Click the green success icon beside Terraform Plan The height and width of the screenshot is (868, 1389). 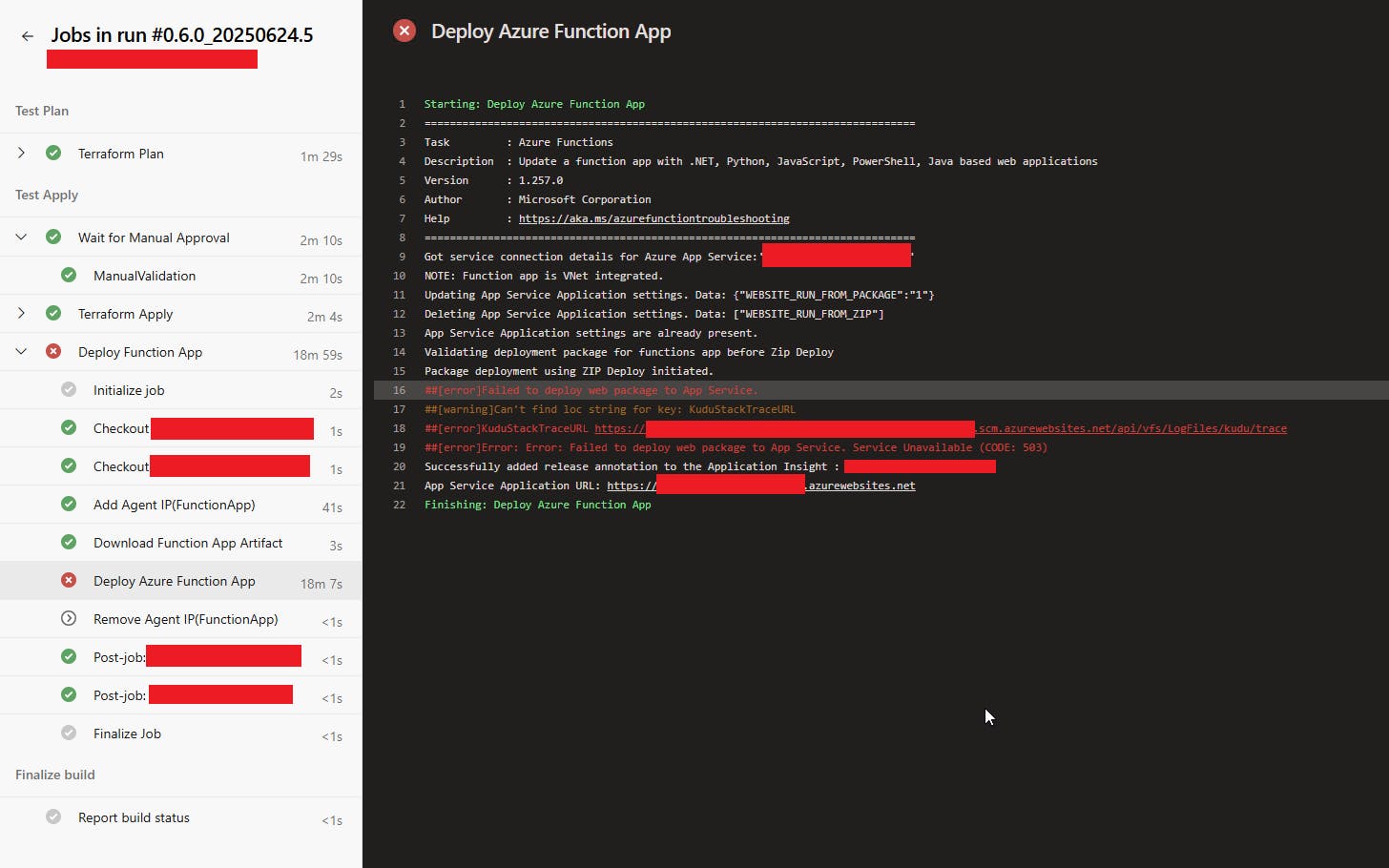(53, 153)
